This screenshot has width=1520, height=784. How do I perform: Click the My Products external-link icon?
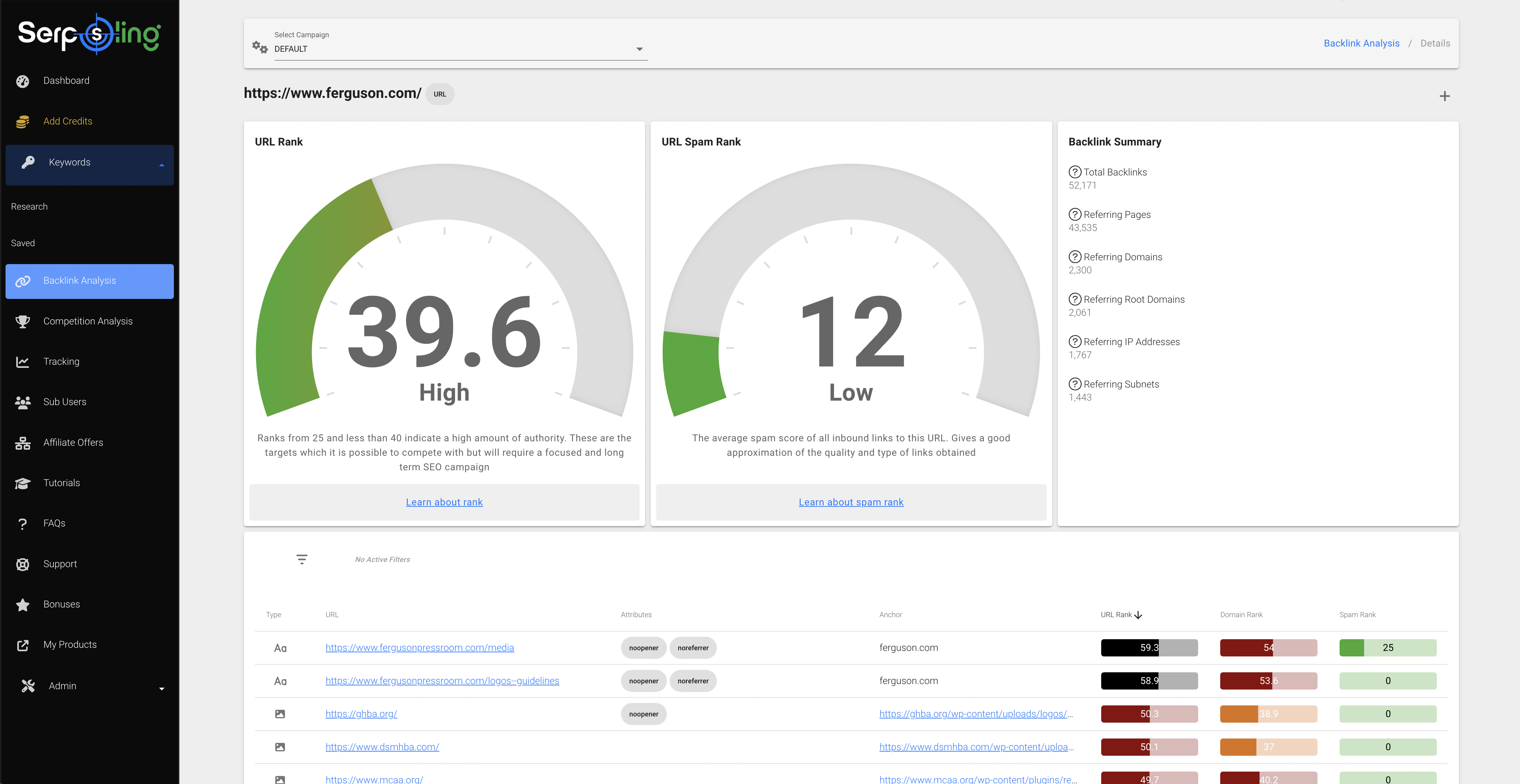click(23, 645)
